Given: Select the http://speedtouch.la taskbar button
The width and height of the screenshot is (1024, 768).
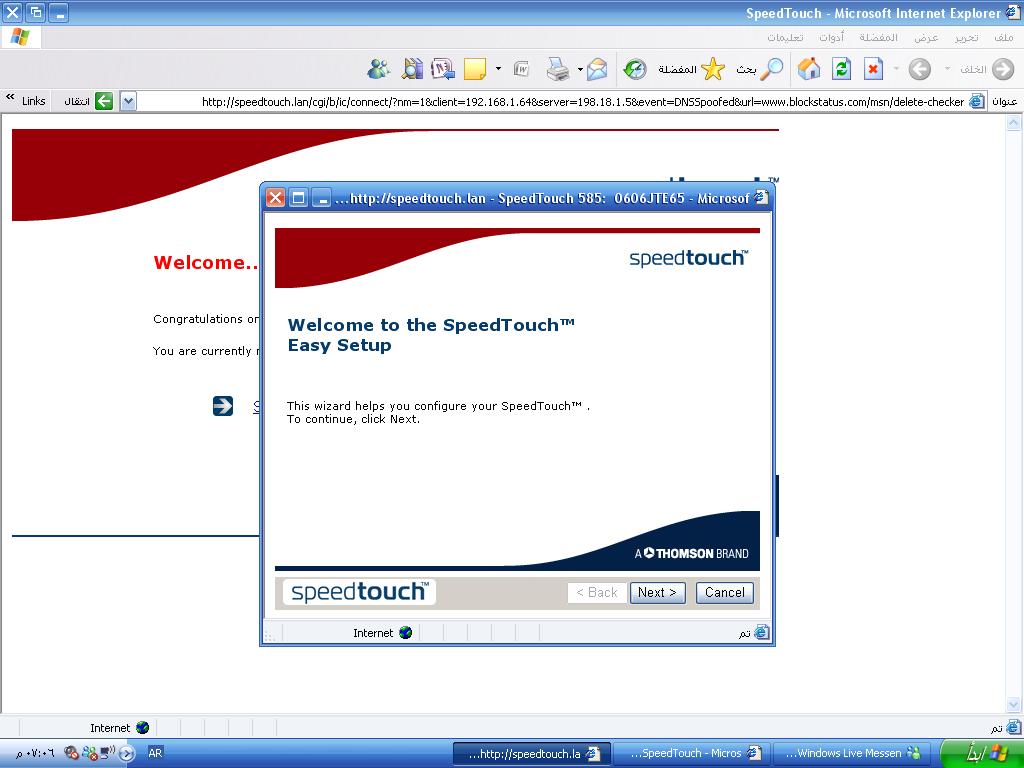Looking at the screenshot, I should coord(532,753).
